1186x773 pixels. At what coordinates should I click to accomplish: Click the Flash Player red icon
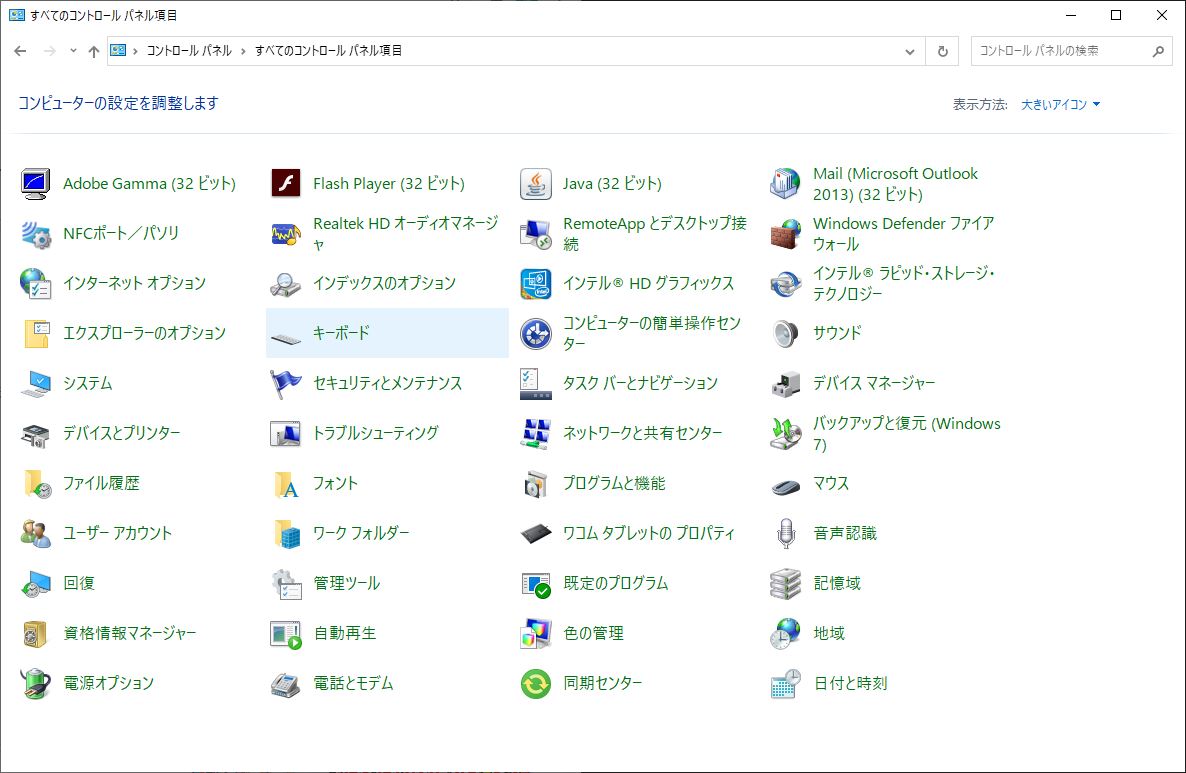point(286,184)
